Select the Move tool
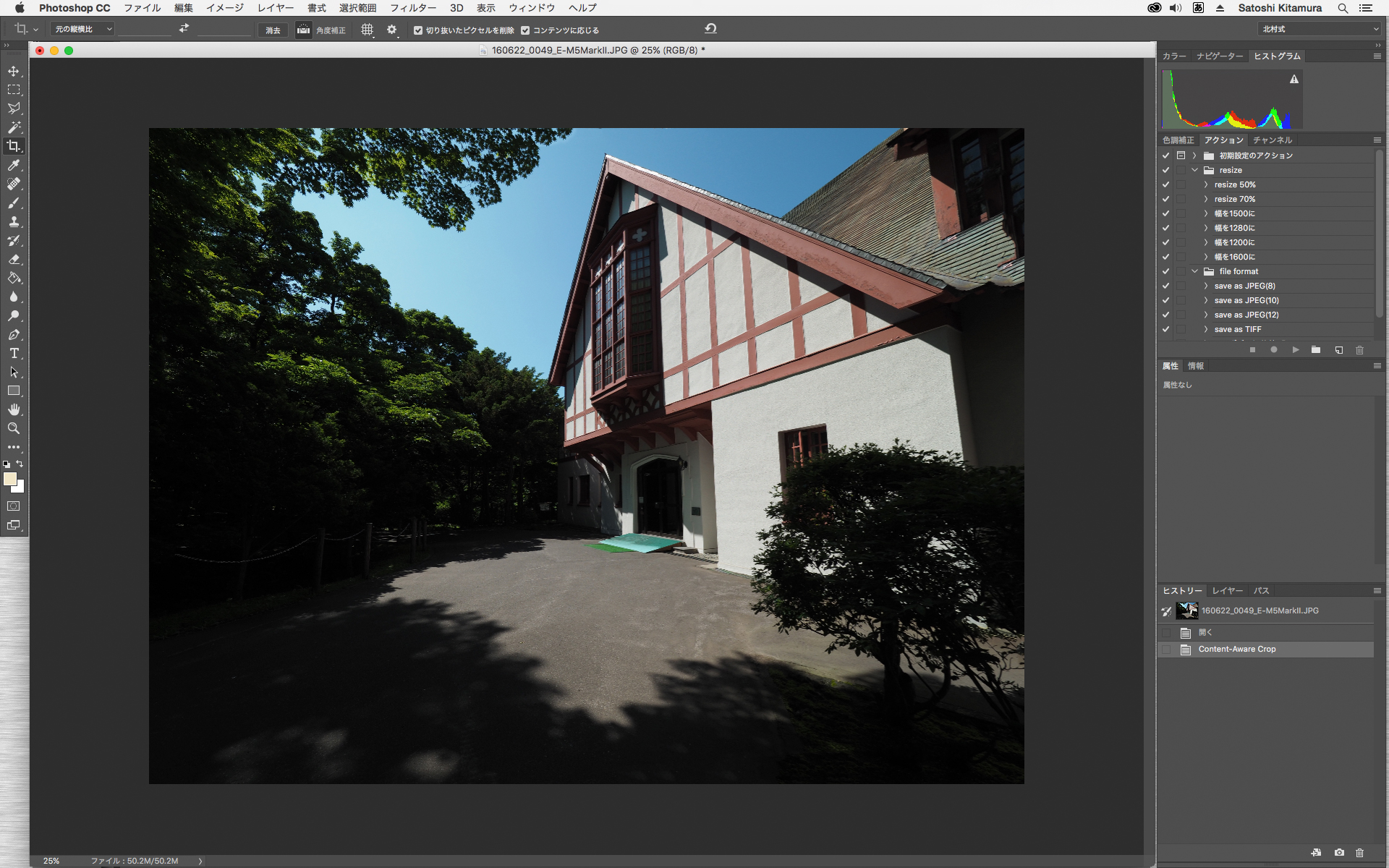1389x868 pixels. click(14, 71)
